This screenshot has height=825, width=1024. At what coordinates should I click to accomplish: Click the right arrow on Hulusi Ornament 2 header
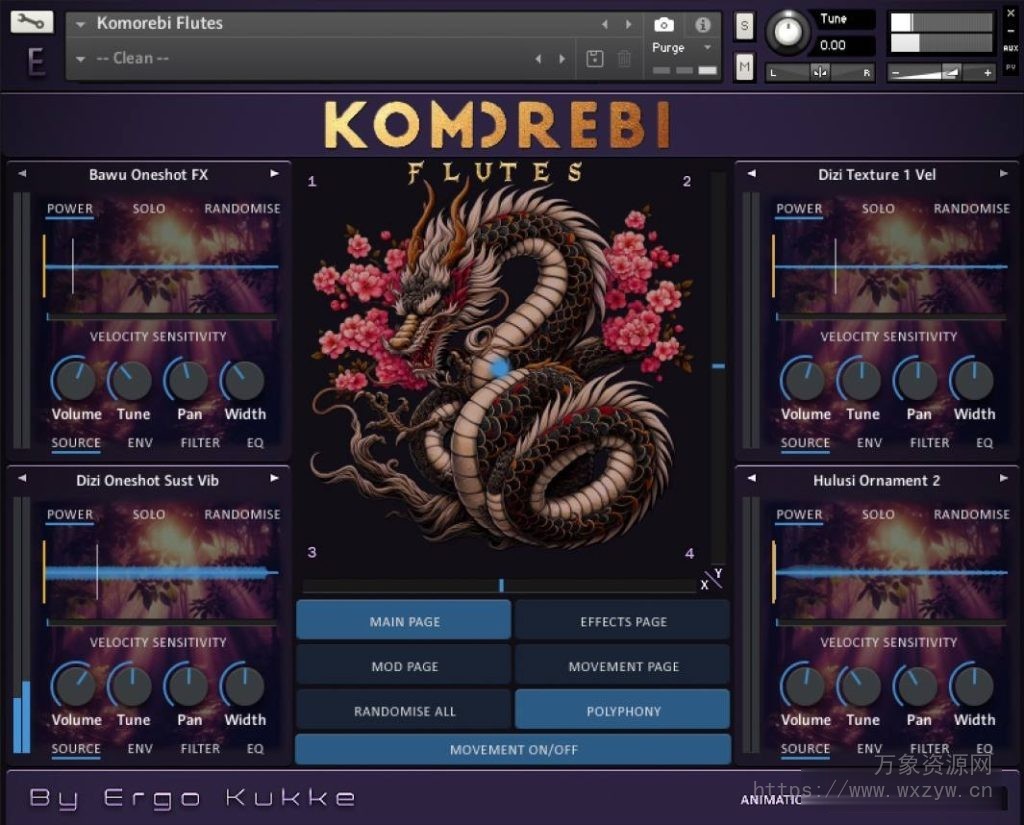(x=1004, y=480)
